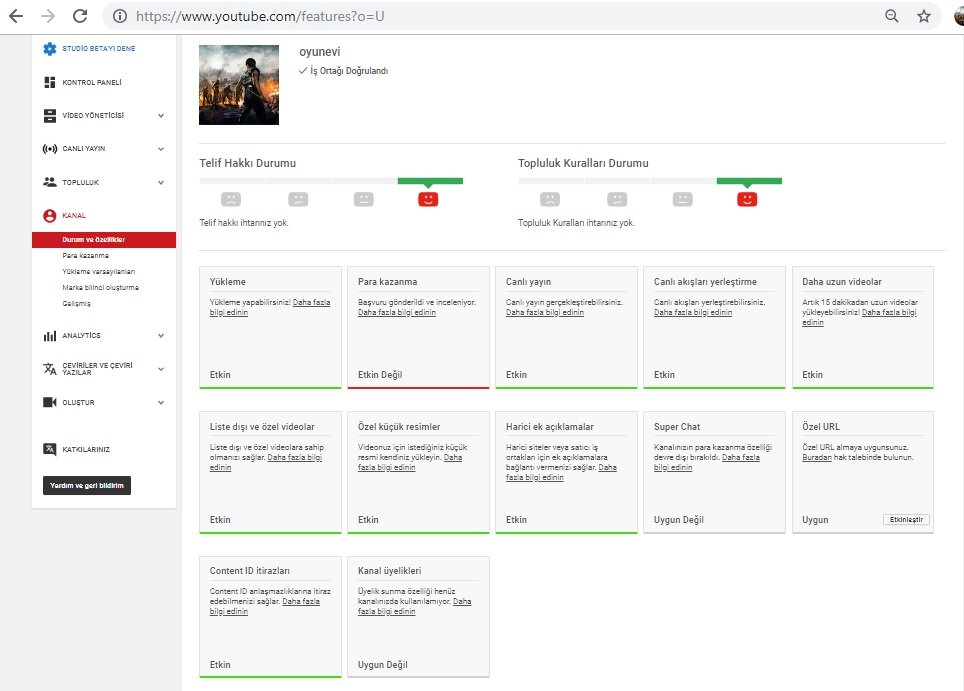Screen dimensions: 964x691
Task: Reload the page with refresh icon
Action: click(x=80, y=16)
